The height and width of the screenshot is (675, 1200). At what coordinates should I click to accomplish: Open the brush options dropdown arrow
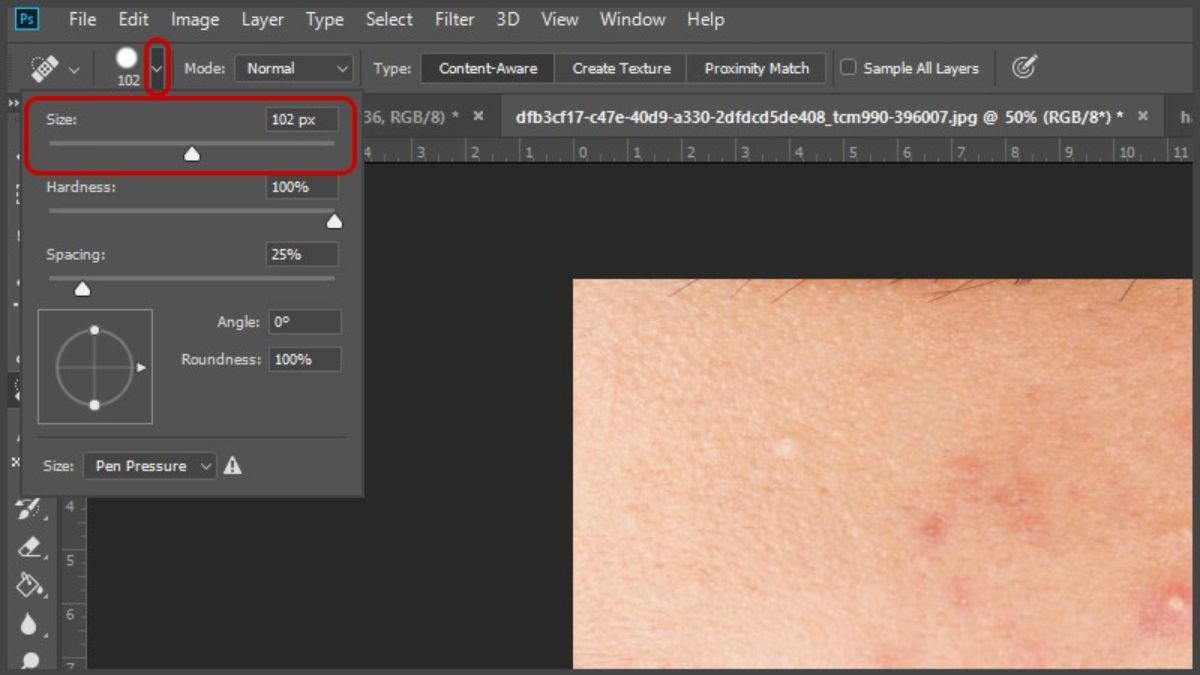click(x=157, y=68)
